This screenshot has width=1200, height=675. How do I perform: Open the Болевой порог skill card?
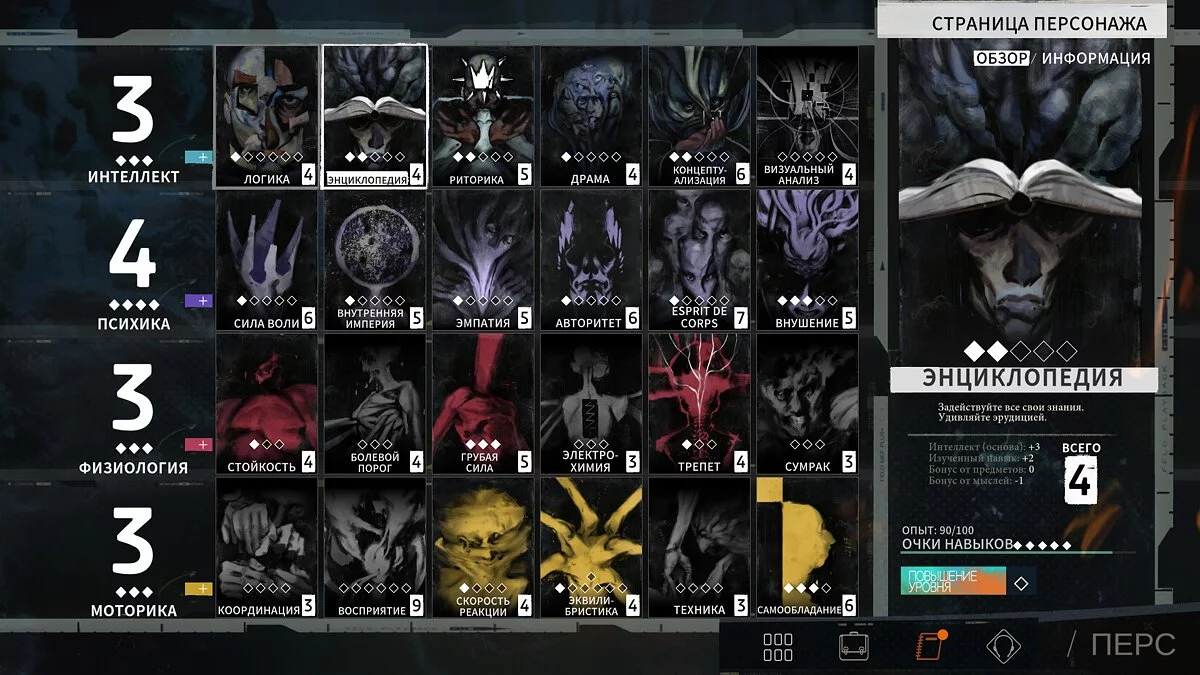(x=375, y=404)
